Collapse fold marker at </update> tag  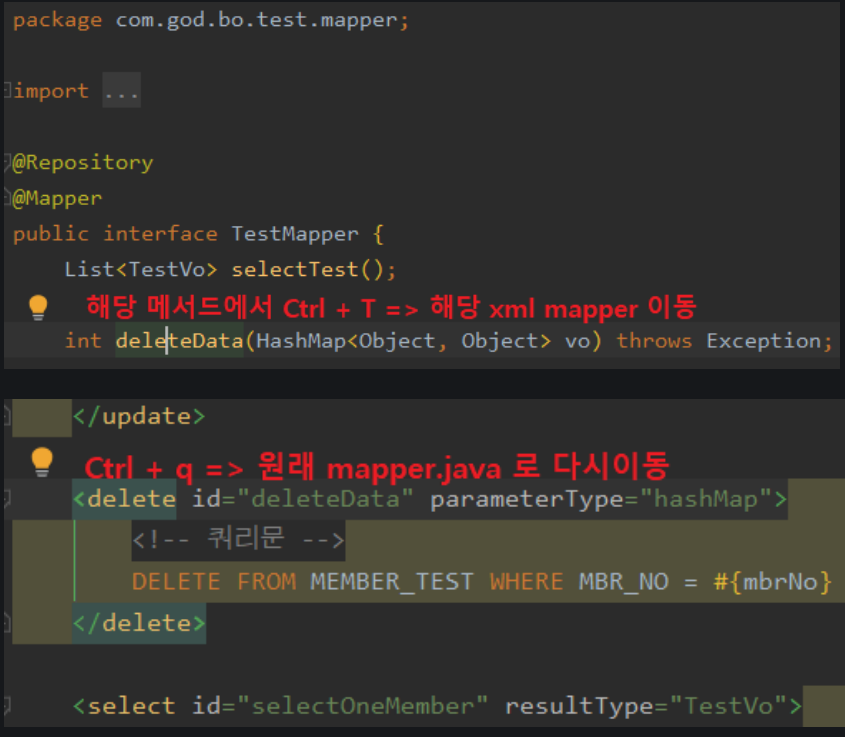6,416
